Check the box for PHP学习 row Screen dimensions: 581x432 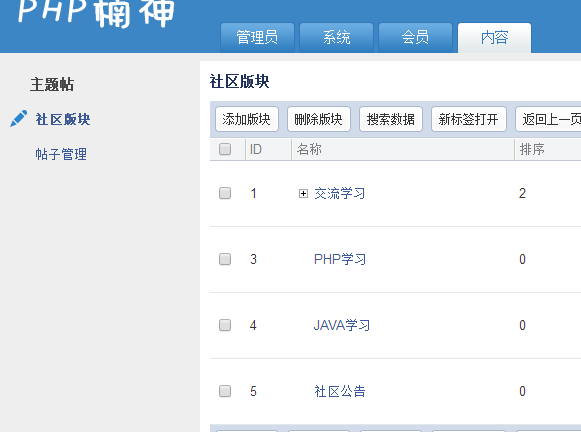pyautogui.click(x=225, y=259)
